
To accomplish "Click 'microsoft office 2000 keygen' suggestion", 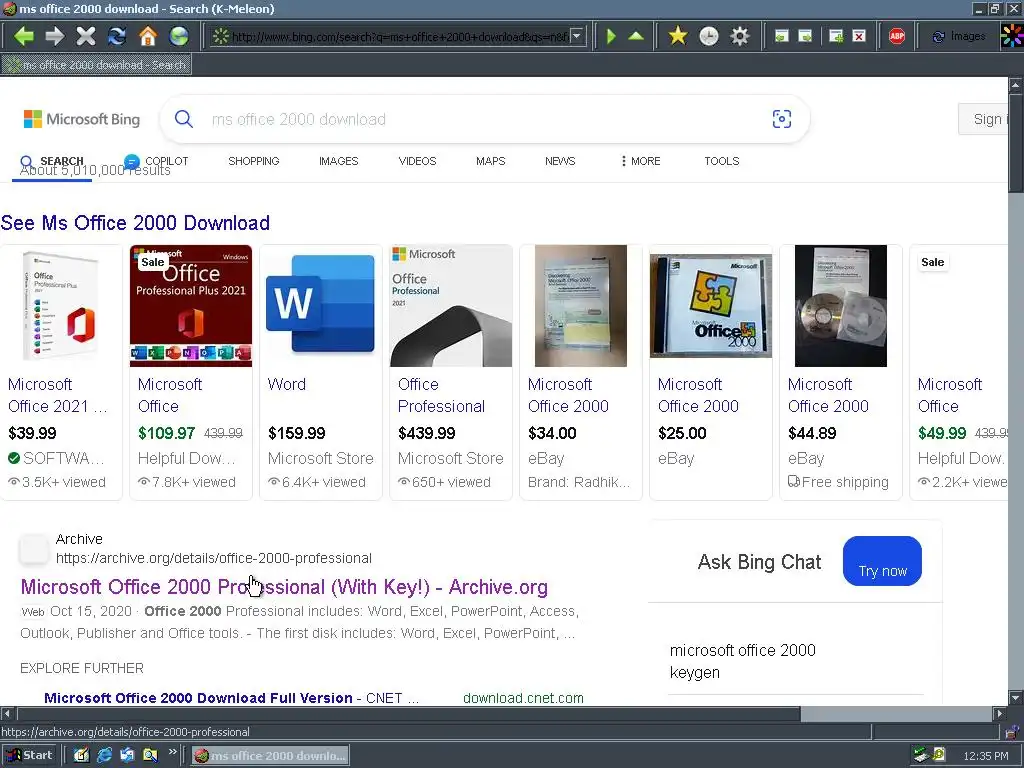I will pos(743,661).
